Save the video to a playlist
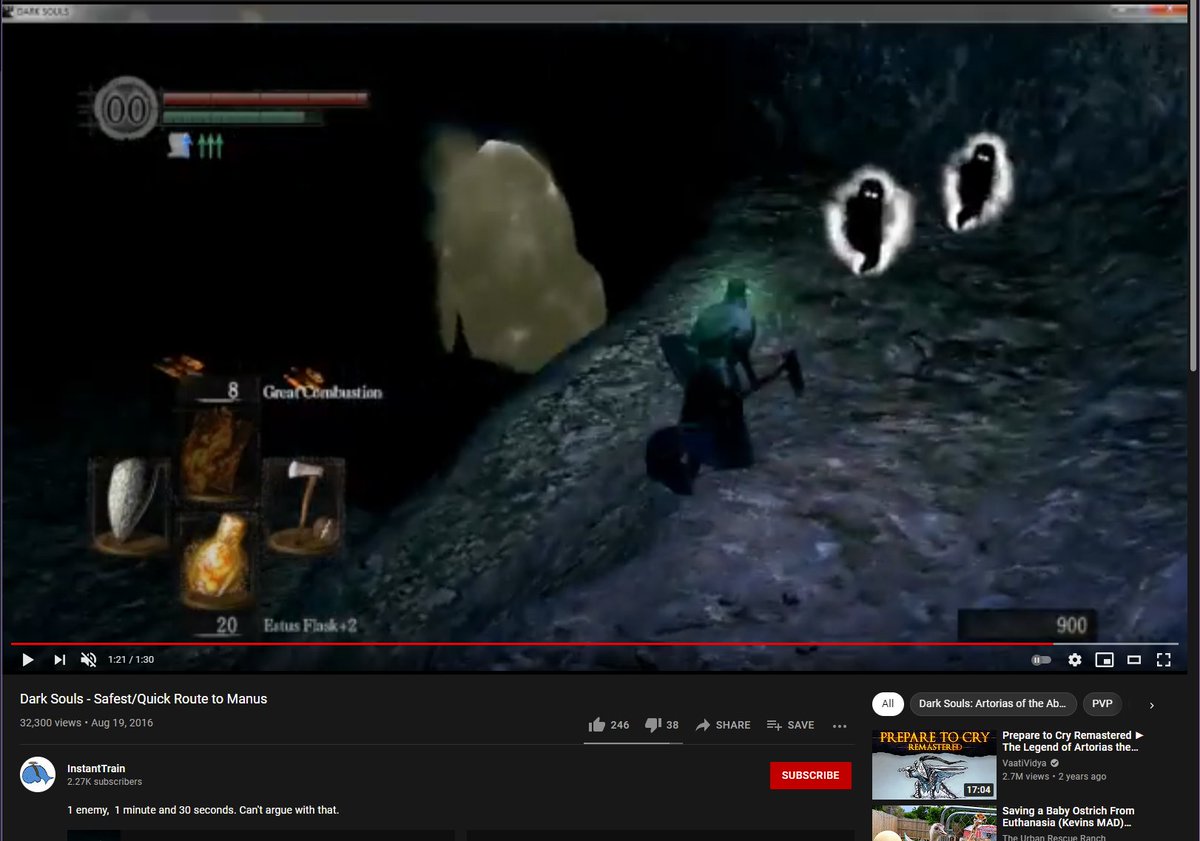The height and width of the screenshot is (841, 1200). pos(790,725)
